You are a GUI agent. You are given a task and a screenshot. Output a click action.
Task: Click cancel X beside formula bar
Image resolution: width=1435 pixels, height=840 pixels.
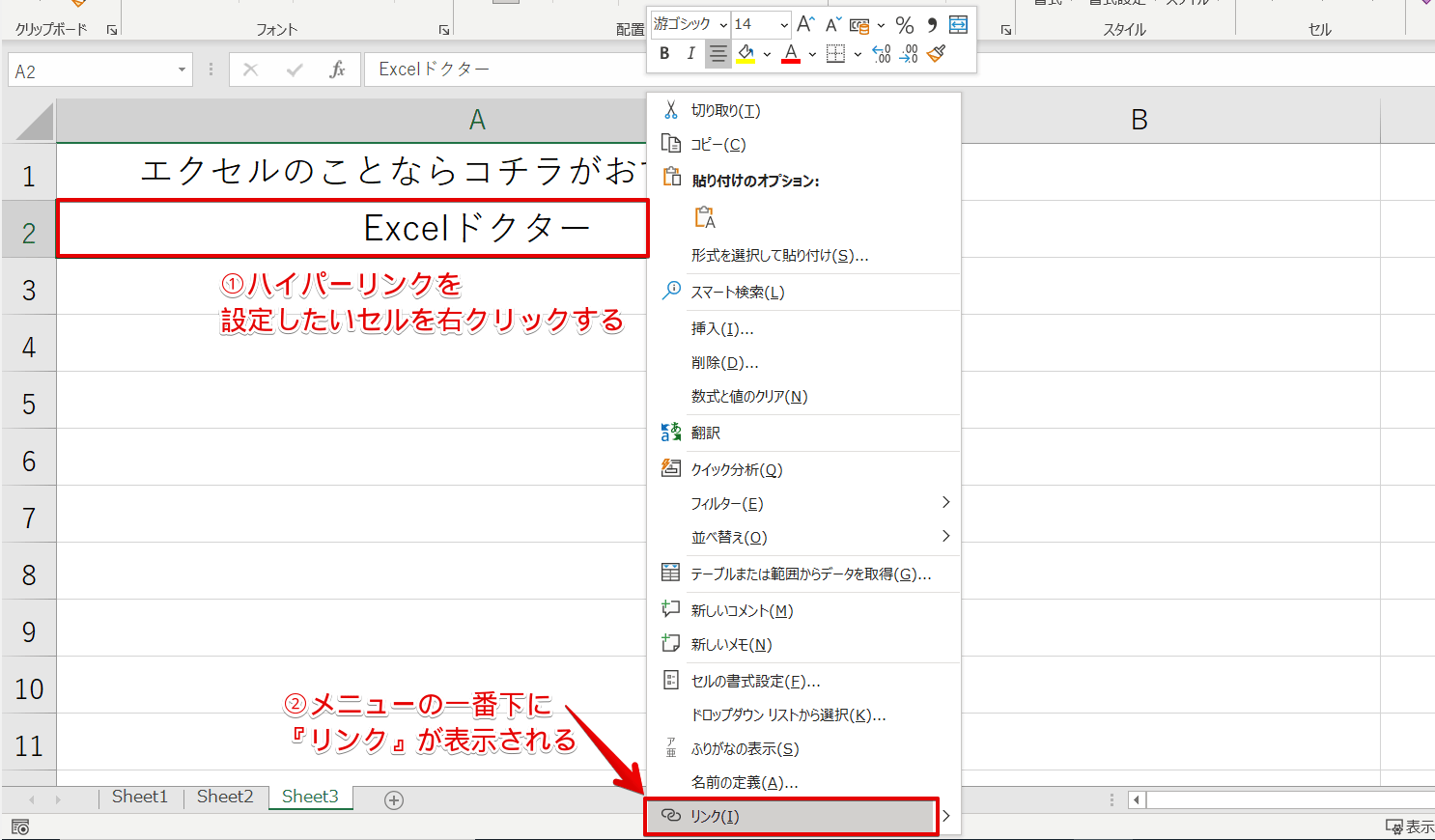[x=251, y=70]
